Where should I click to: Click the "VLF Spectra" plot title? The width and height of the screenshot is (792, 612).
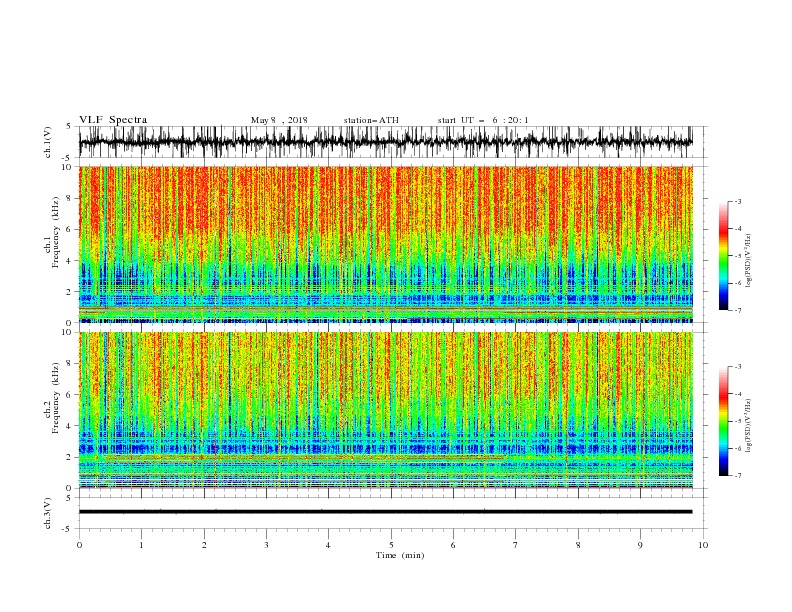coord(113,120)
